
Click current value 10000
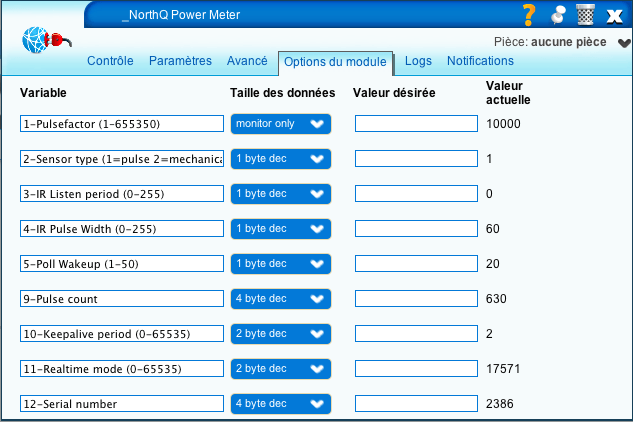[x=503, y=124]
